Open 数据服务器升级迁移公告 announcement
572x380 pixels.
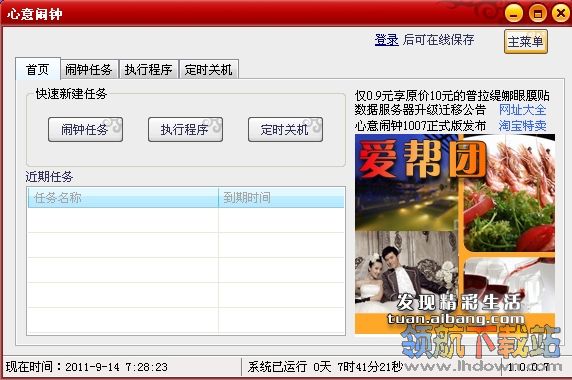(x=420, y=110)
